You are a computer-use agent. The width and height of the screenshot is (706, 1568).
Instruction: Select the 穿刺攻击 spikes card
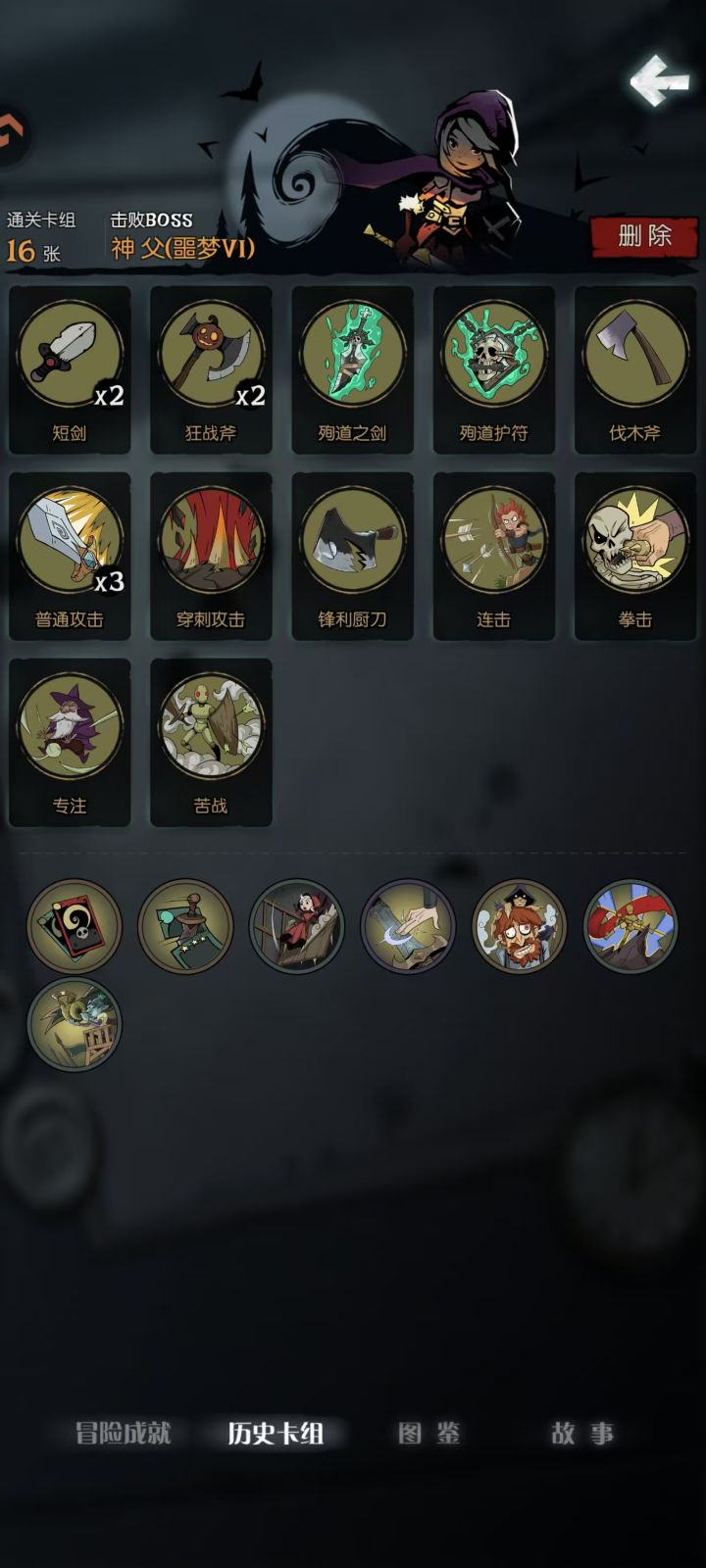coord(211,557)
